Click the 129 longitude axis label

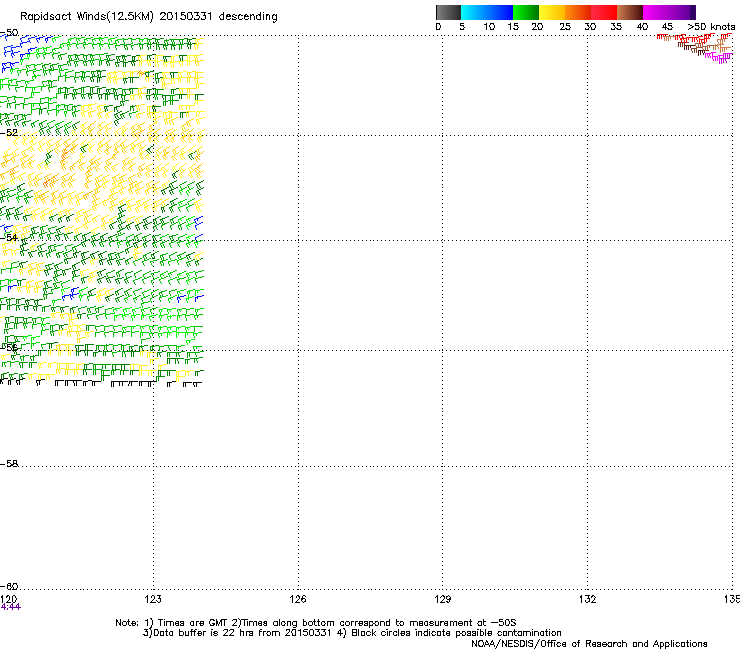[442, 599]
